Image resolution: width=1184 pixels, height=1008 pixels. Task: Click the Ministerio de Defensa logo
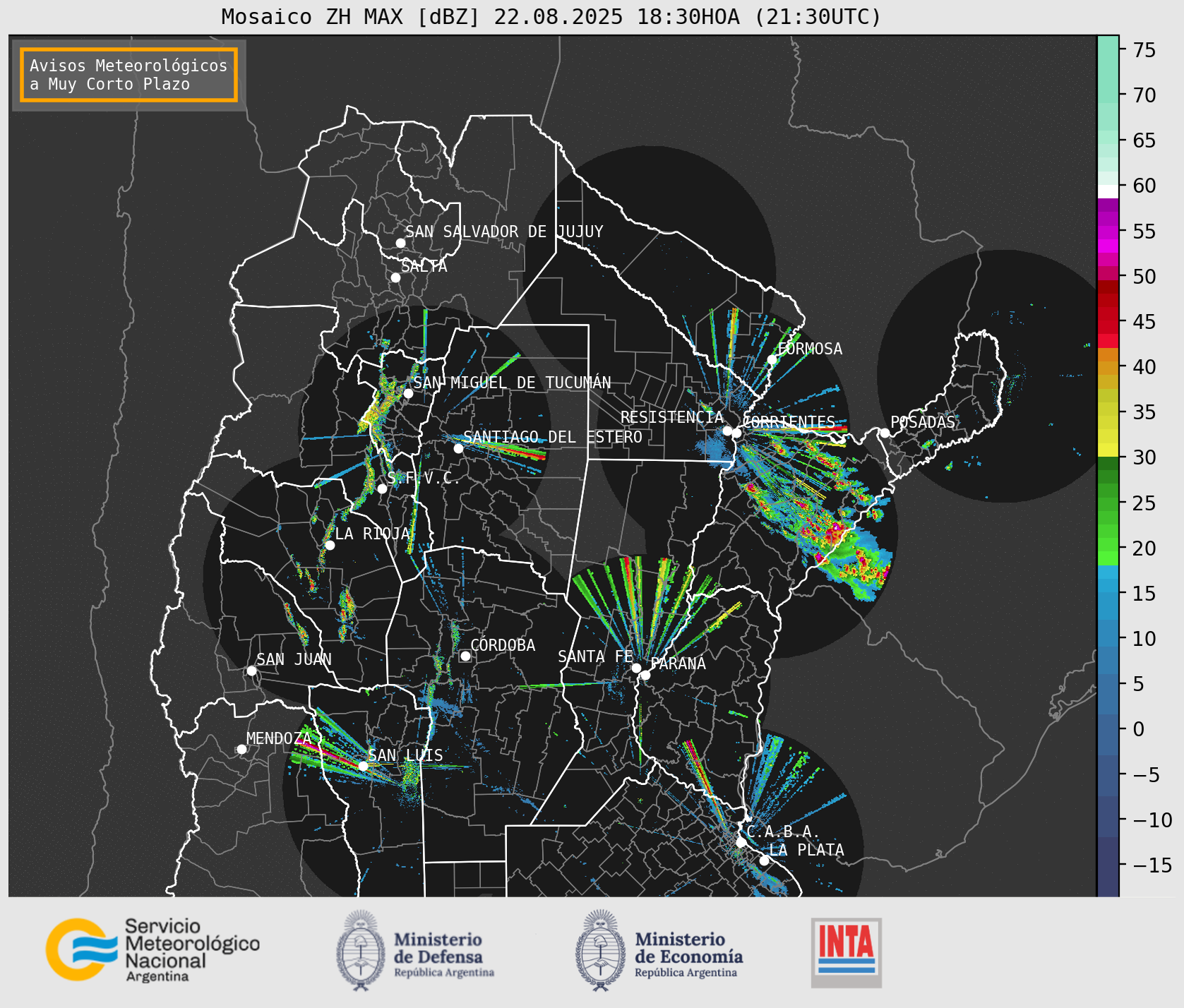[x=415, y=950]
